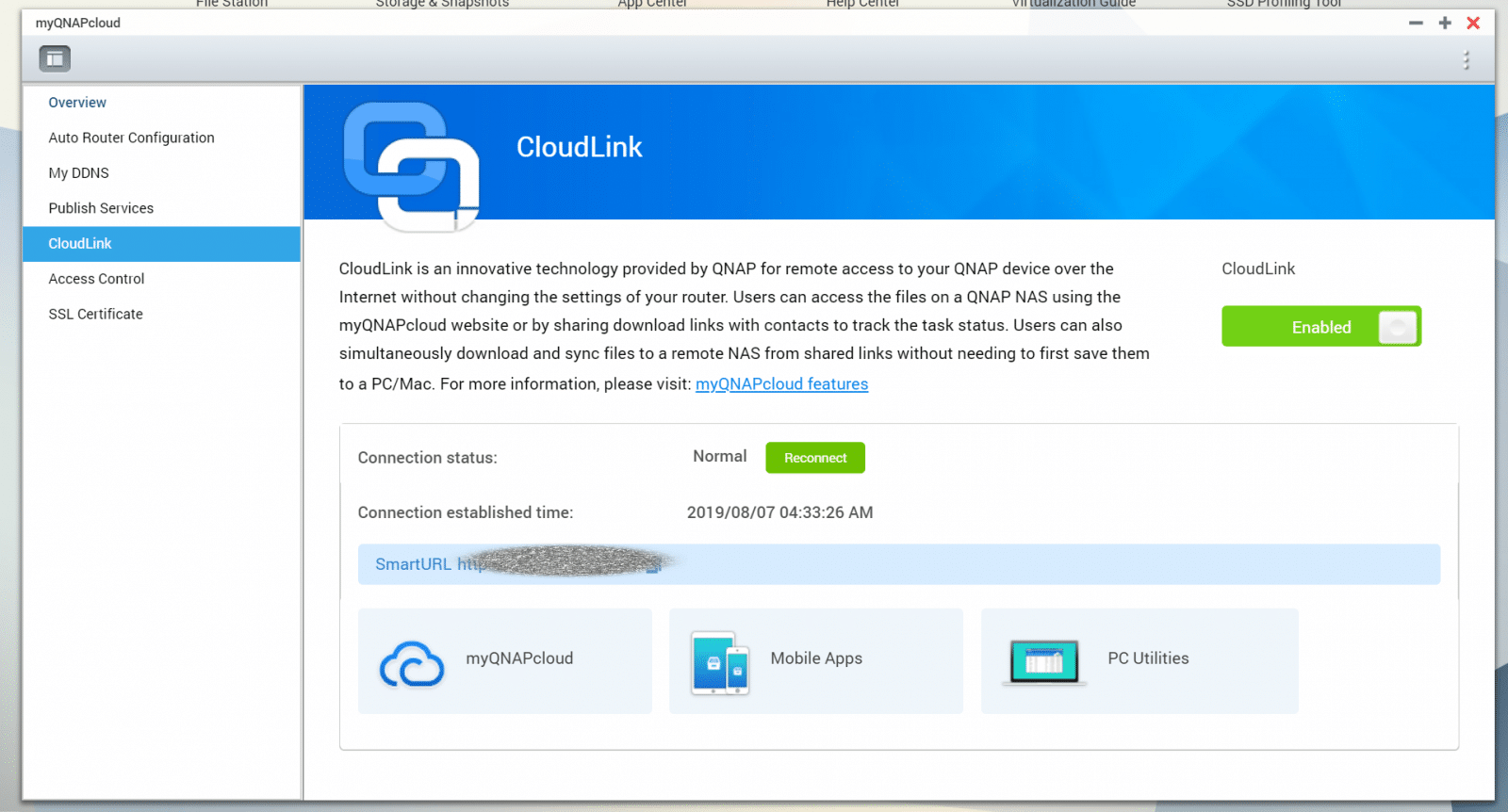This screenshot has width=1508, height=812.
Task: Open the Mobile Apps card
Action: click(816, 660)
